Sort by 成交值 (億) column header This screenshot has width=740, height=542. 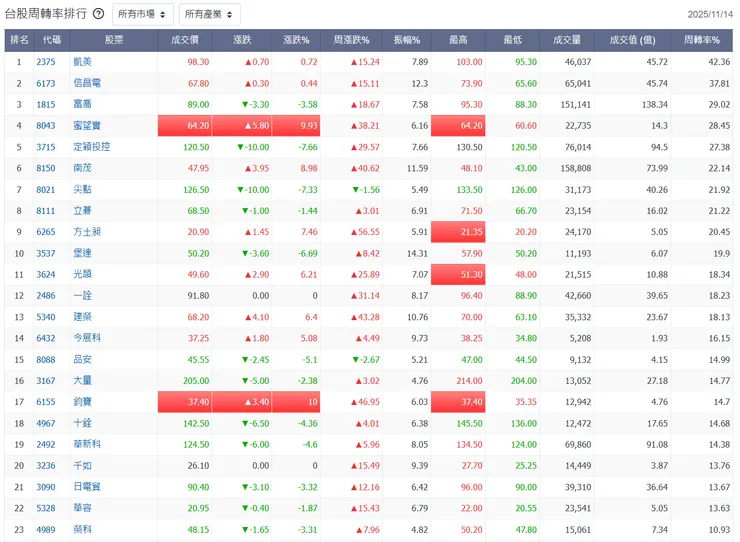point(632,40)
